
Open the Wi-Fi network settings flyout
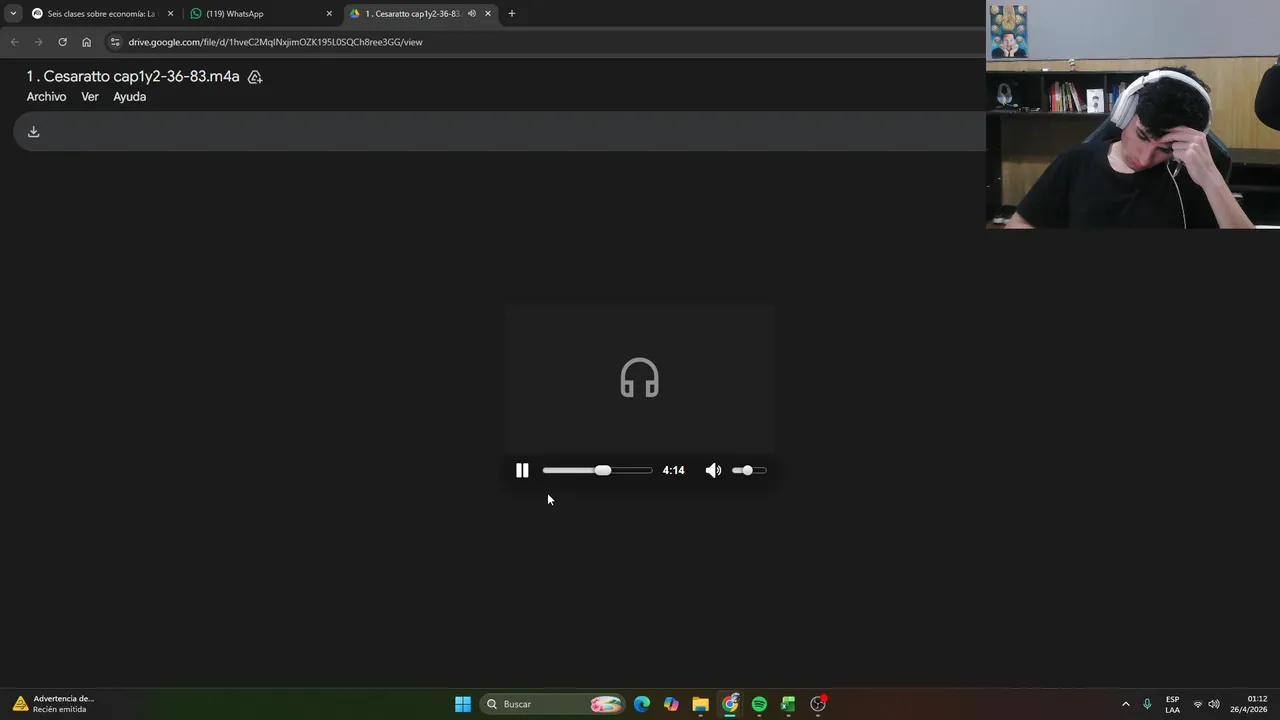1198,704
